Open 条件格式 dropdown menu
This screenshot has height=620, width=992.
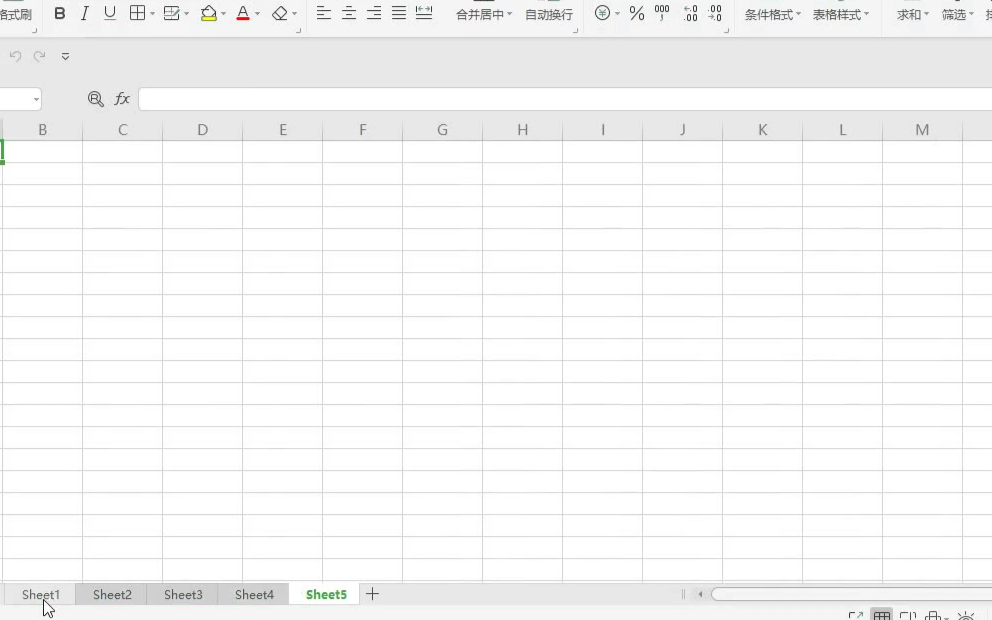pyautogui.click(x=772, y=15)
